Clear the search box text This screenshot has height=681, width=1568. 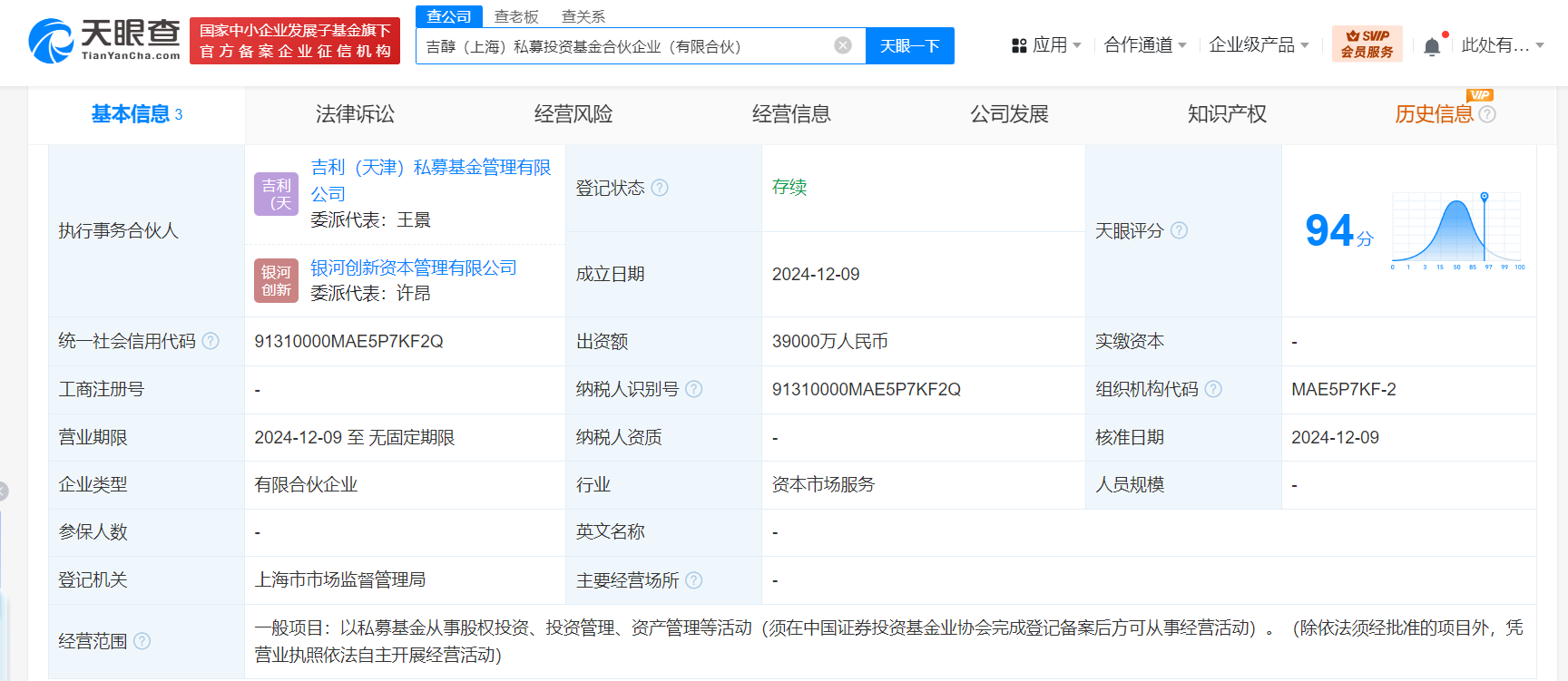tap(843, 45)
